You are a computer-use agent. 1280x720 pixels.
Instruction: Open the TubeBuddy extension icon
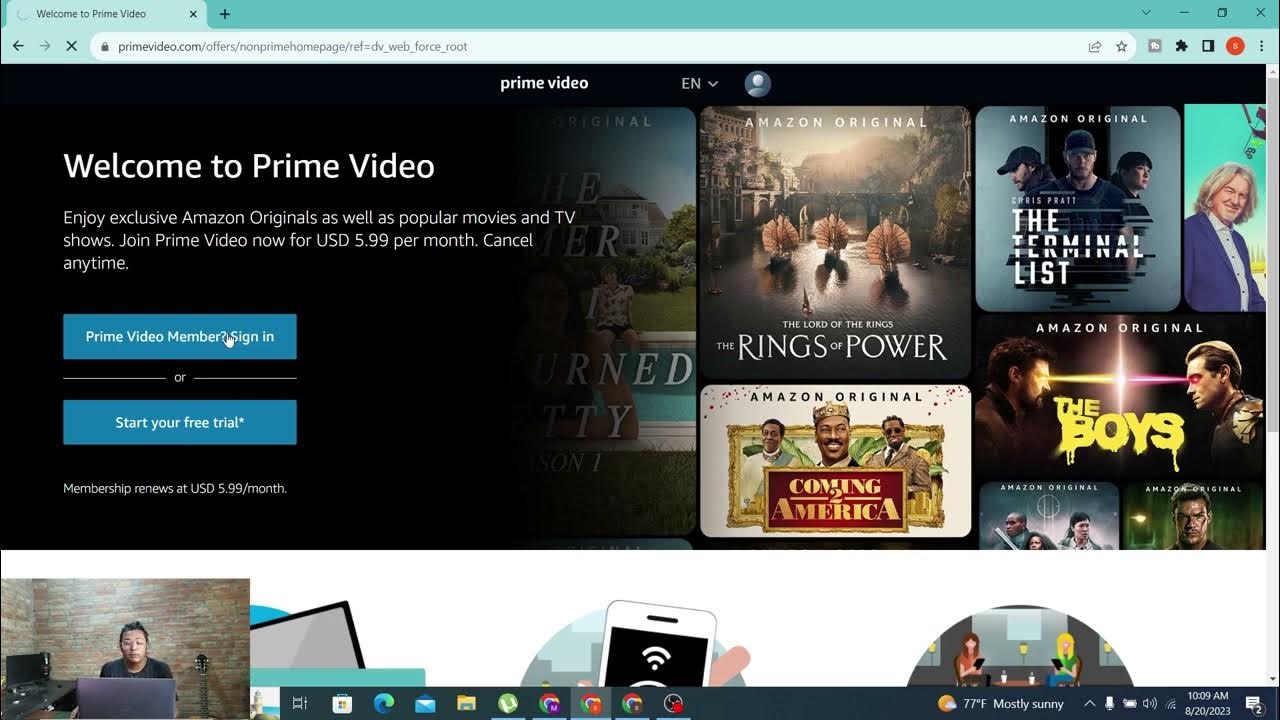tap(1155, 46)
